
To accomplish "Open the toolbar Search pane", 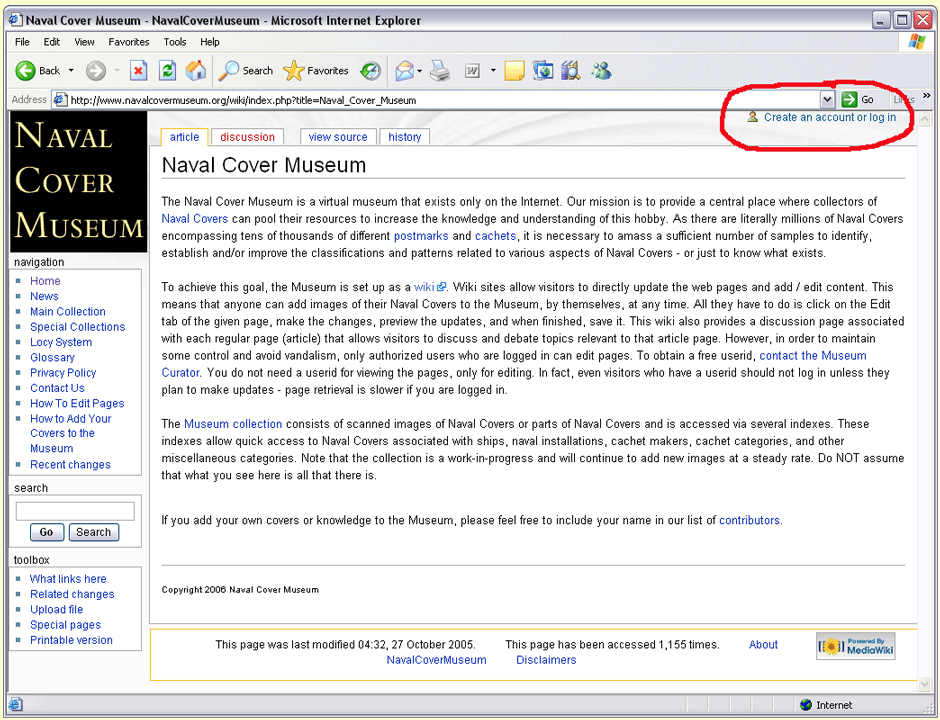I will 246,70.
